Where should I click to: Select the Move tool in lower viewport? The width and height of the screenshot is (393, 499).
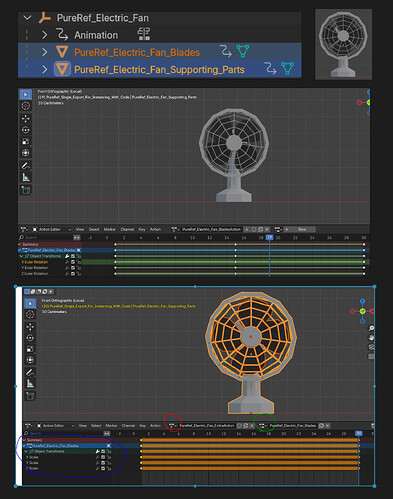30,327
